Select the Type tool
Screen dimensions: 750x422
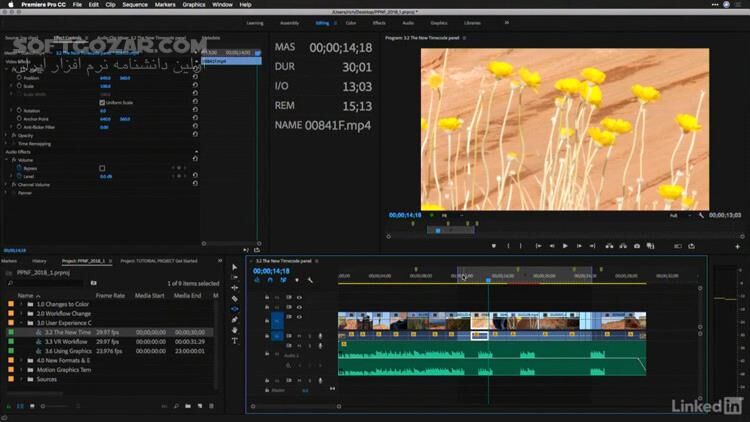click(234, 341)
